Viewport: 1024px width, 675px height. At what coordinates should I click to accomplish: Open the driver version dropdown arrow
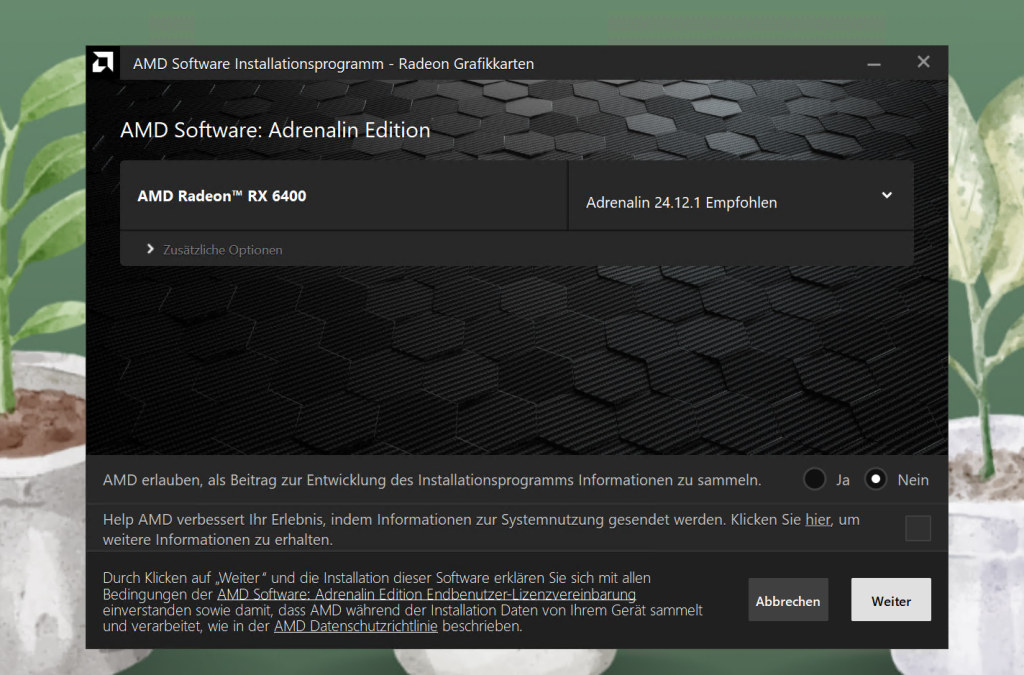[886, 196]
